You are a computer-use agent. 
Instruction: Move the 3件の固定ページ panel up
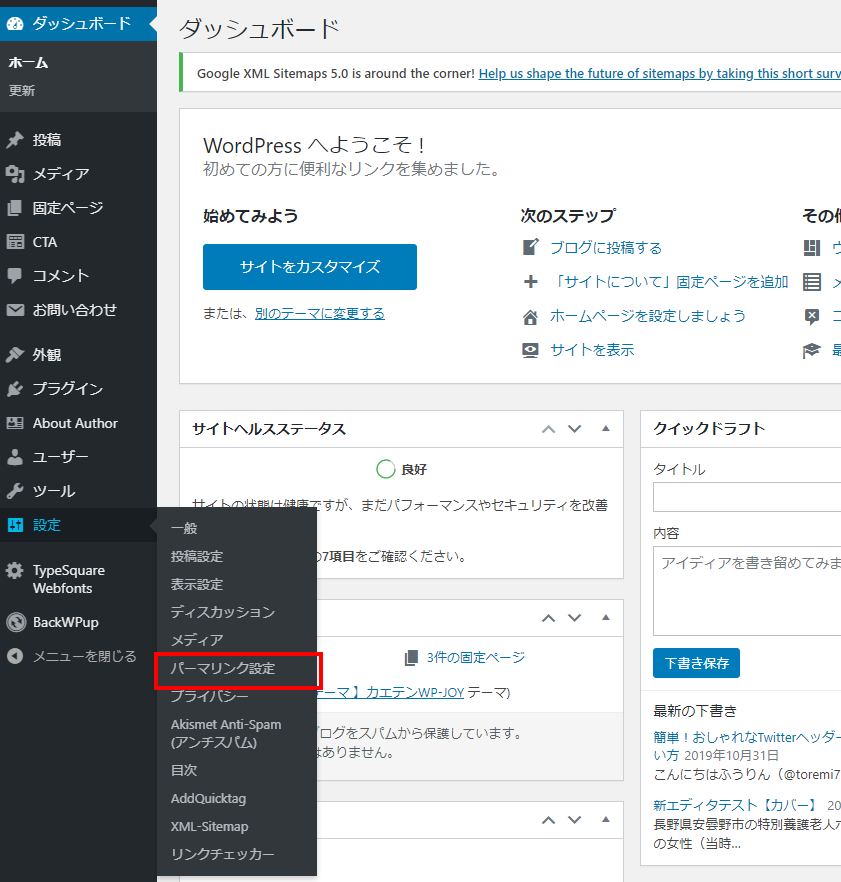coord(548,618)
